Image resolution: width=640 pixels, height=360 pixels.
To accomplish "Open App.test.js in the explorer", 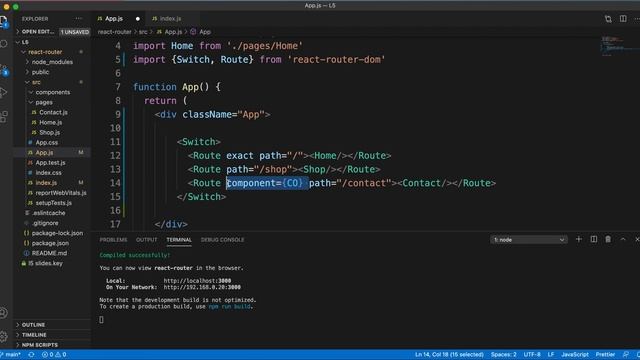I will click(x=50, y=162).
